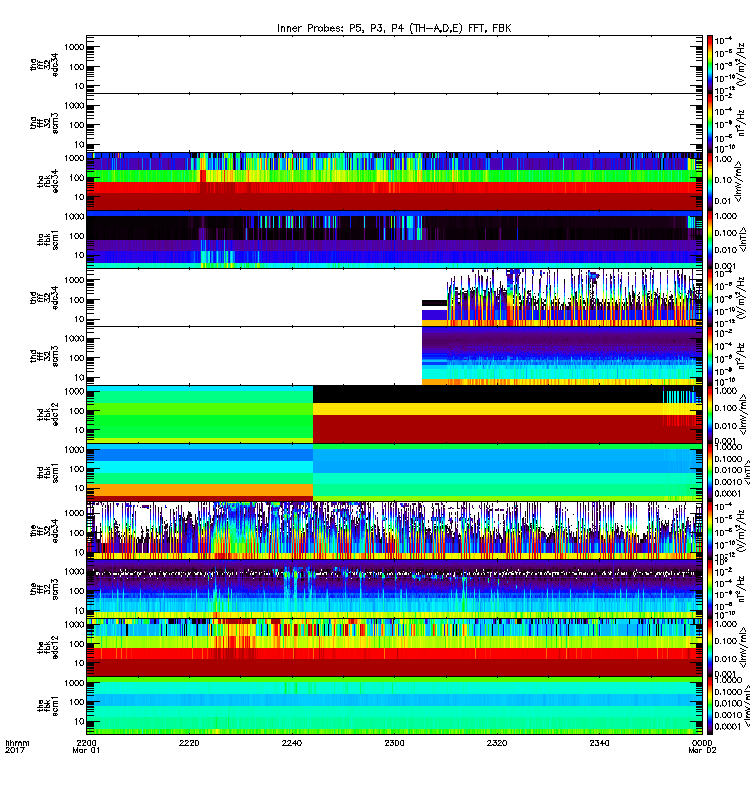
Task: Select the the fff edc34 spectrogram panel
Action: click(x=394, y=531)
